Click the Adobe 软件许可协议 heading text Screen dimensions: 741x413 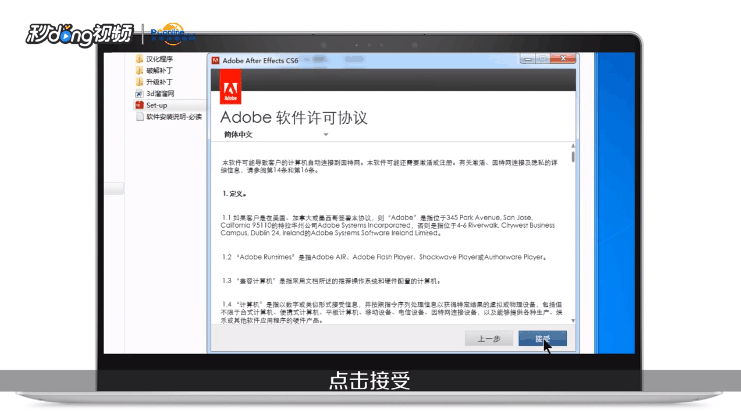pyautogui.click(x=293, y=118)
